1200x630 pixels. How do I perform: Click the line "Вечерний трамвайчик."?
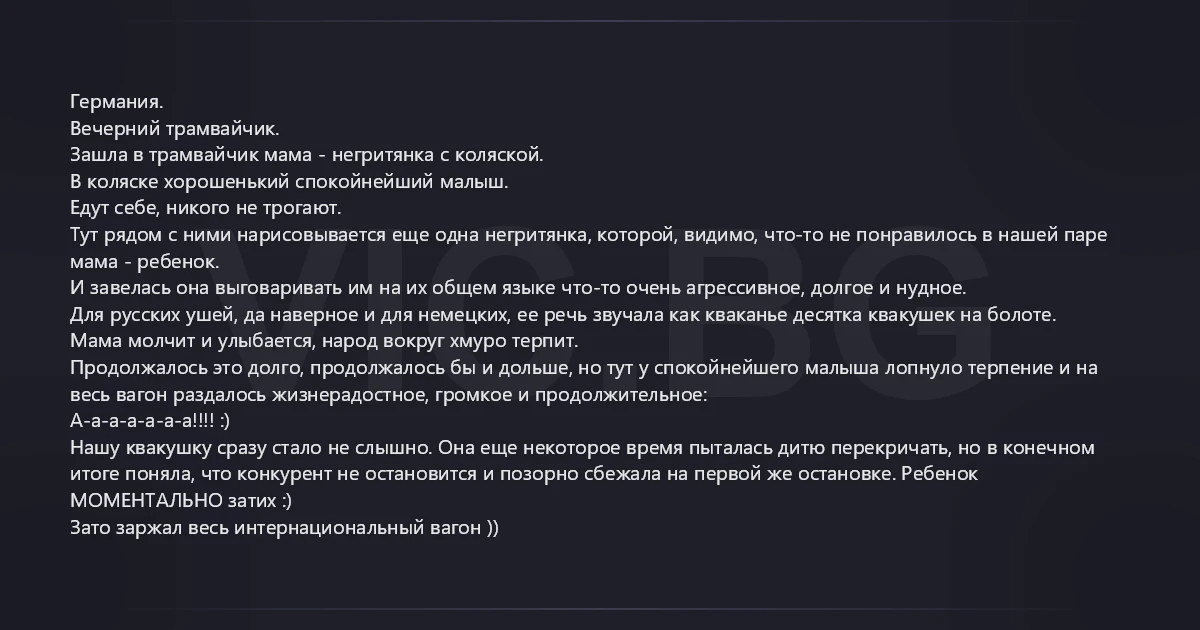175,128
